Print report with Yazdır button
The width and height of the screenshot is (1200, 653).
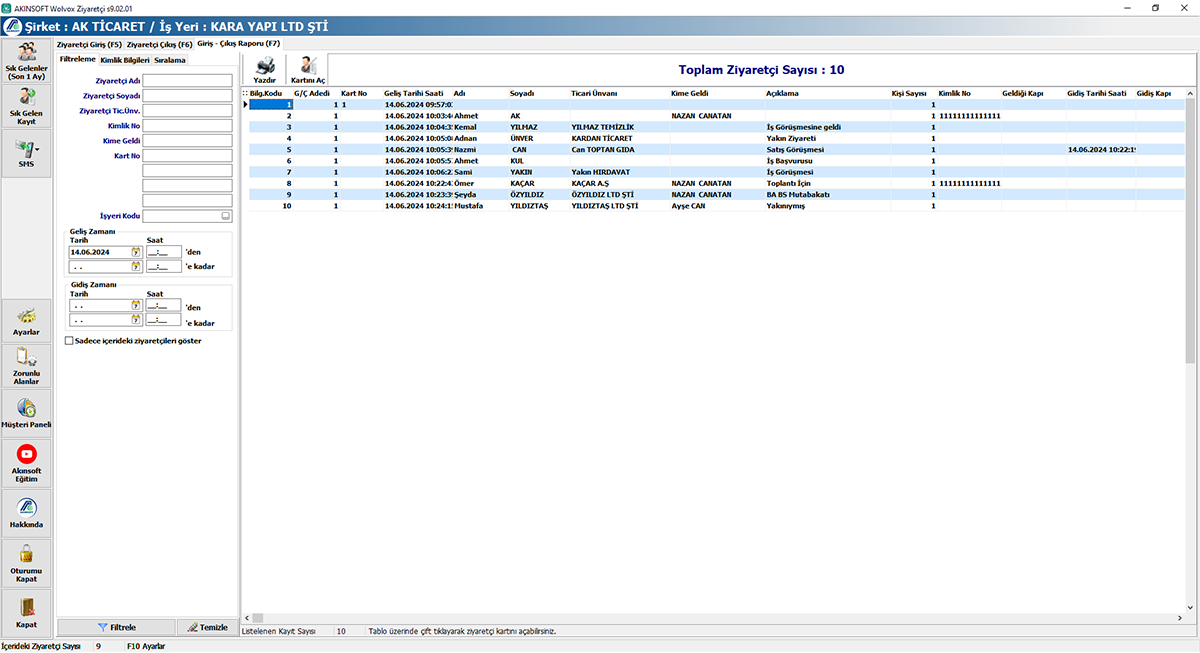click(265, 68)
